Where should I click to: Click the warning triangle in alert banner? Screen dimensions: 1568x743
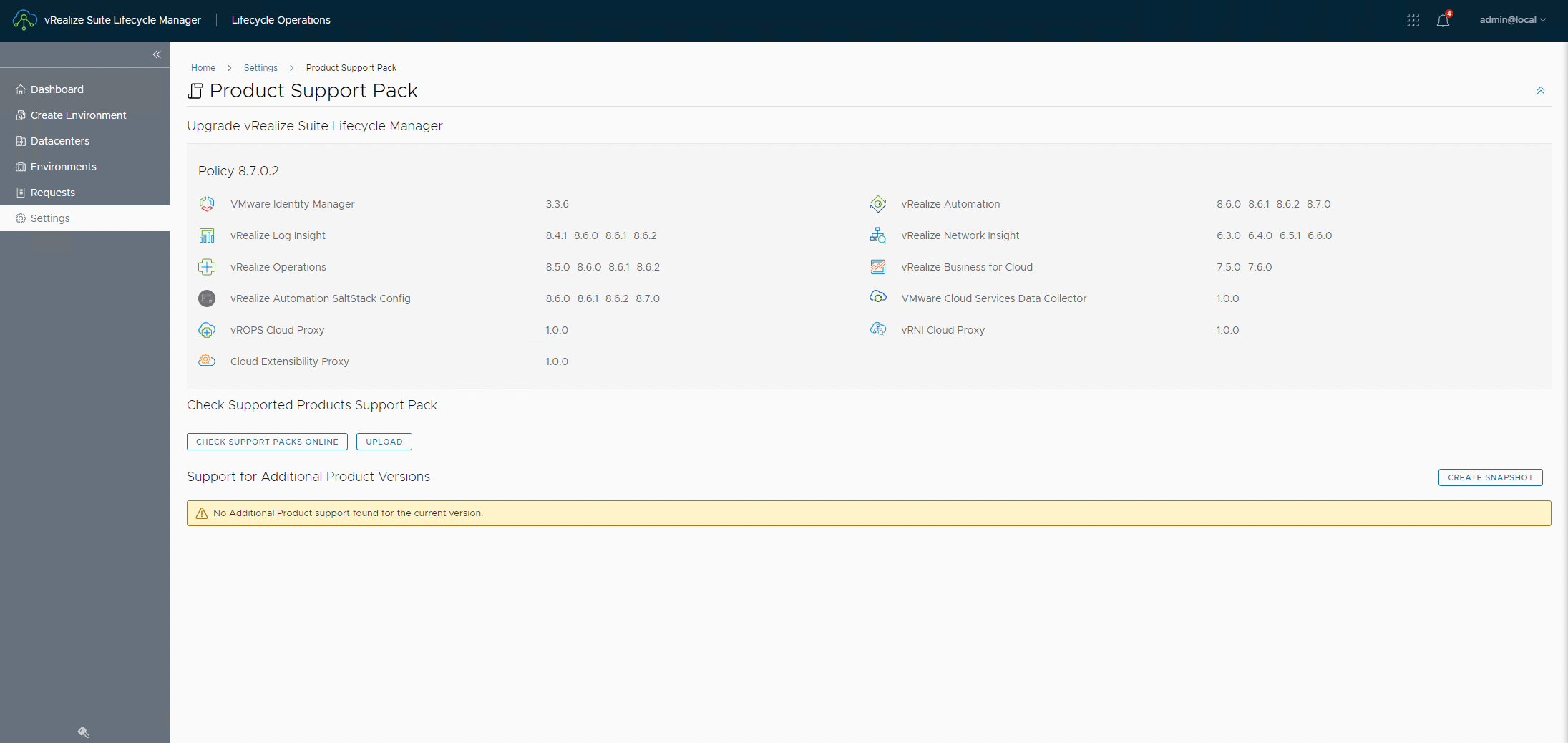click(x=202, y=513)
